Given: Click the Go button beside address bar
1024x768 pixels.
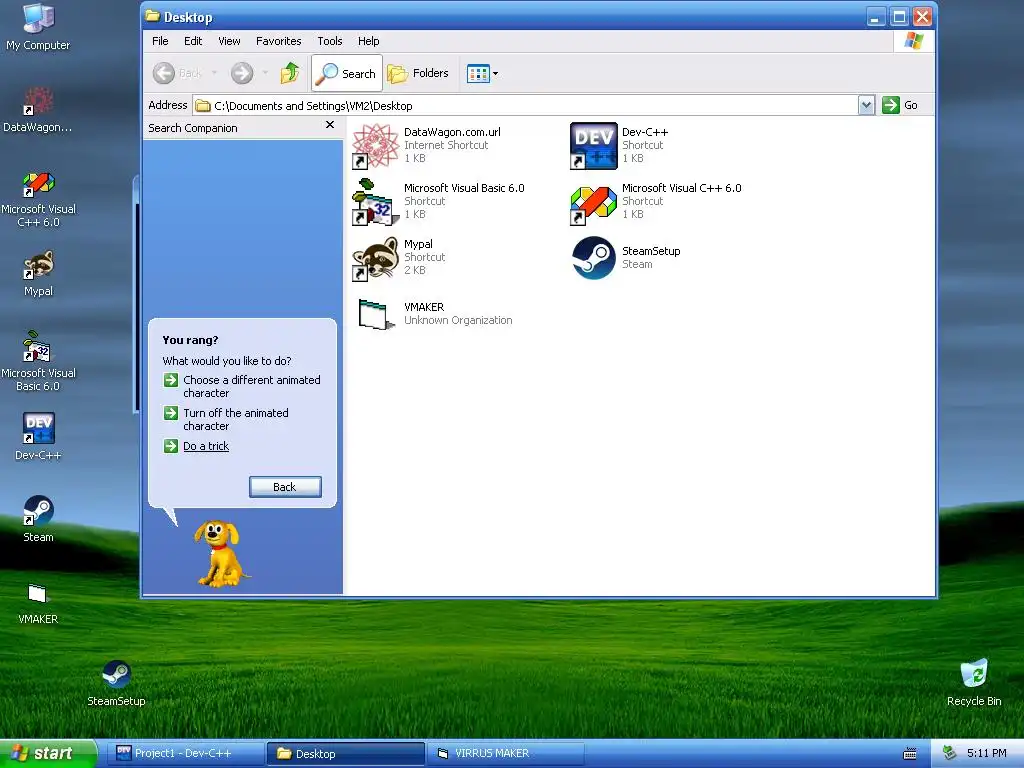Looking at the screenshot, I should click(900, 105).
